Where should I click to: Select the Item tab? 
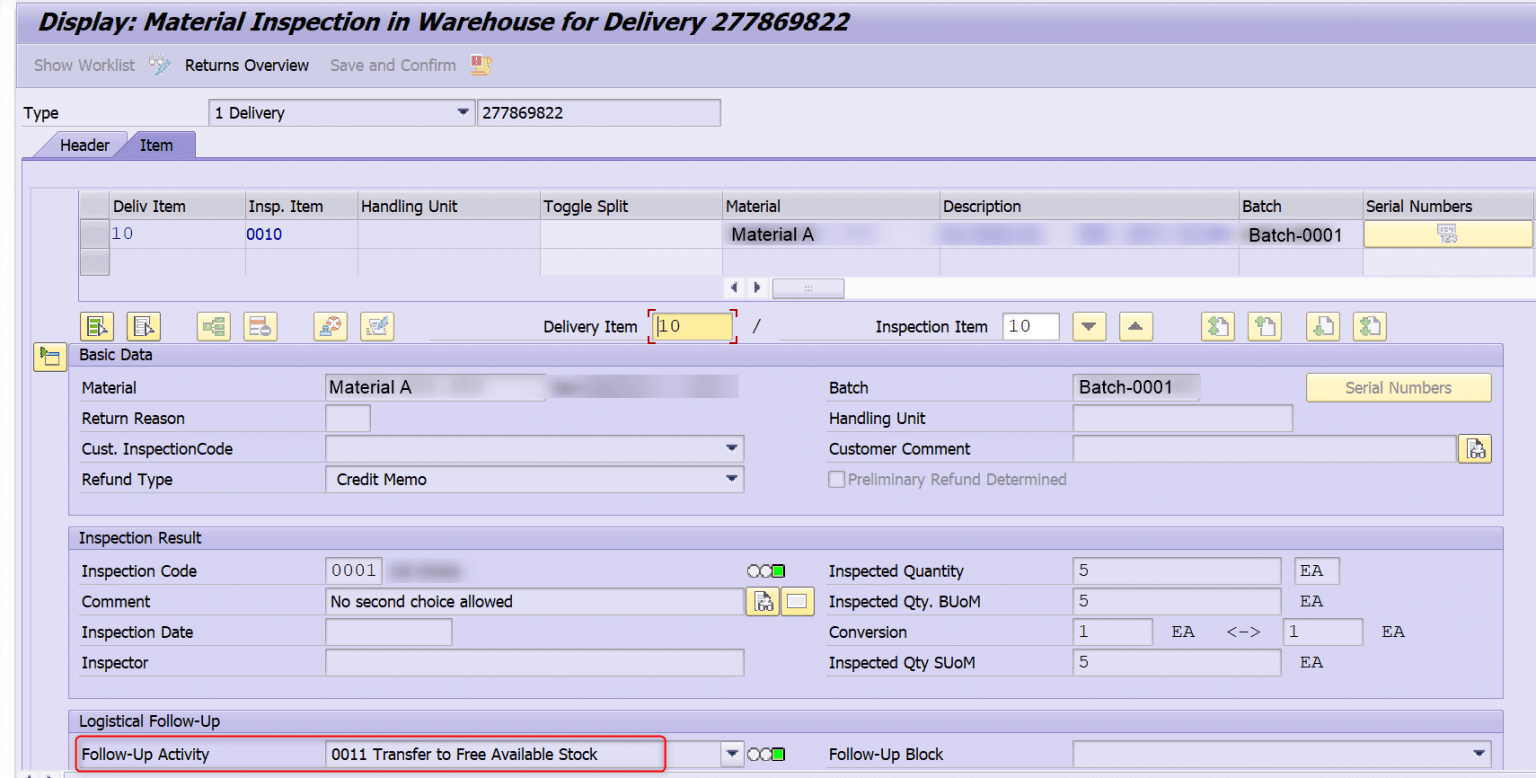pyautogui.click(x=156, y=144)
